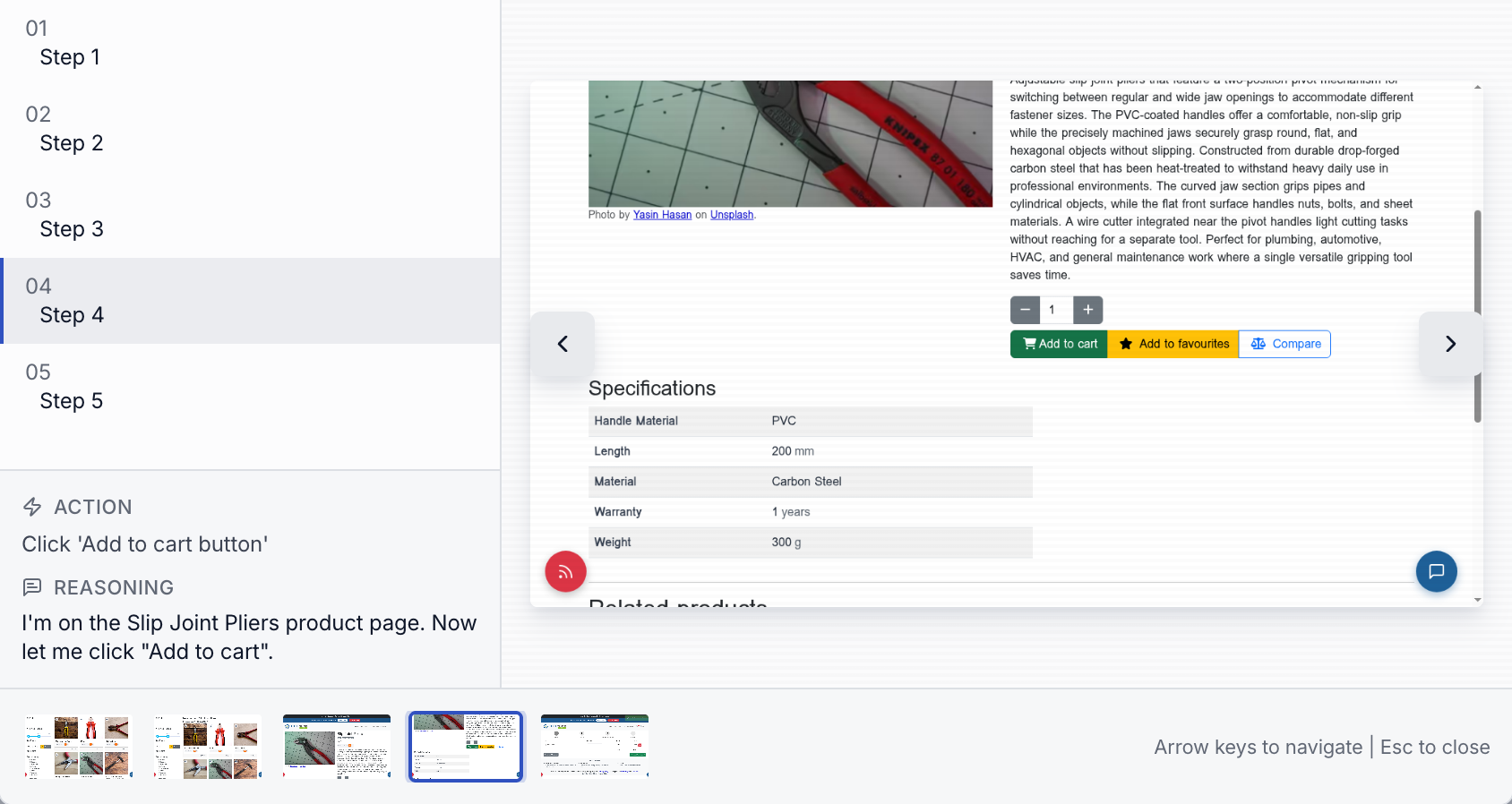Increase quantity with the plus button

(x=1087, y=310)
